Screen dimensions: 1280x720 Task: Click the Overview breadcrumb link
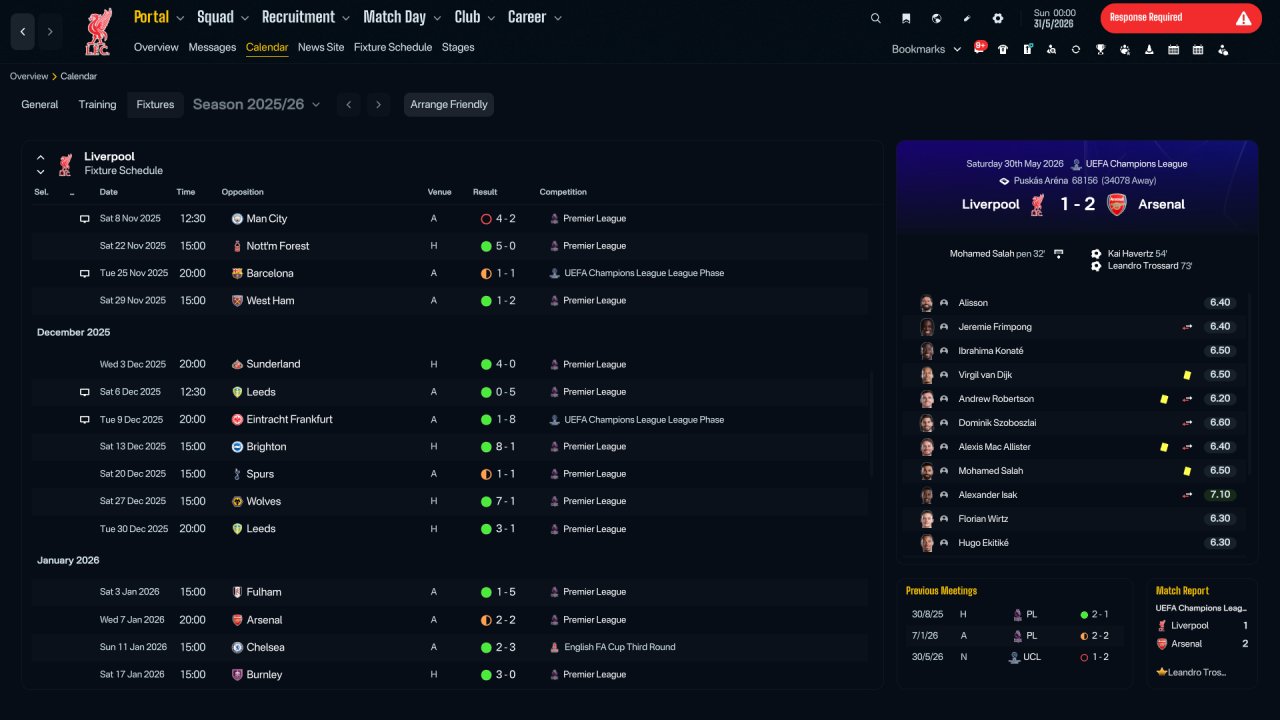29,76
